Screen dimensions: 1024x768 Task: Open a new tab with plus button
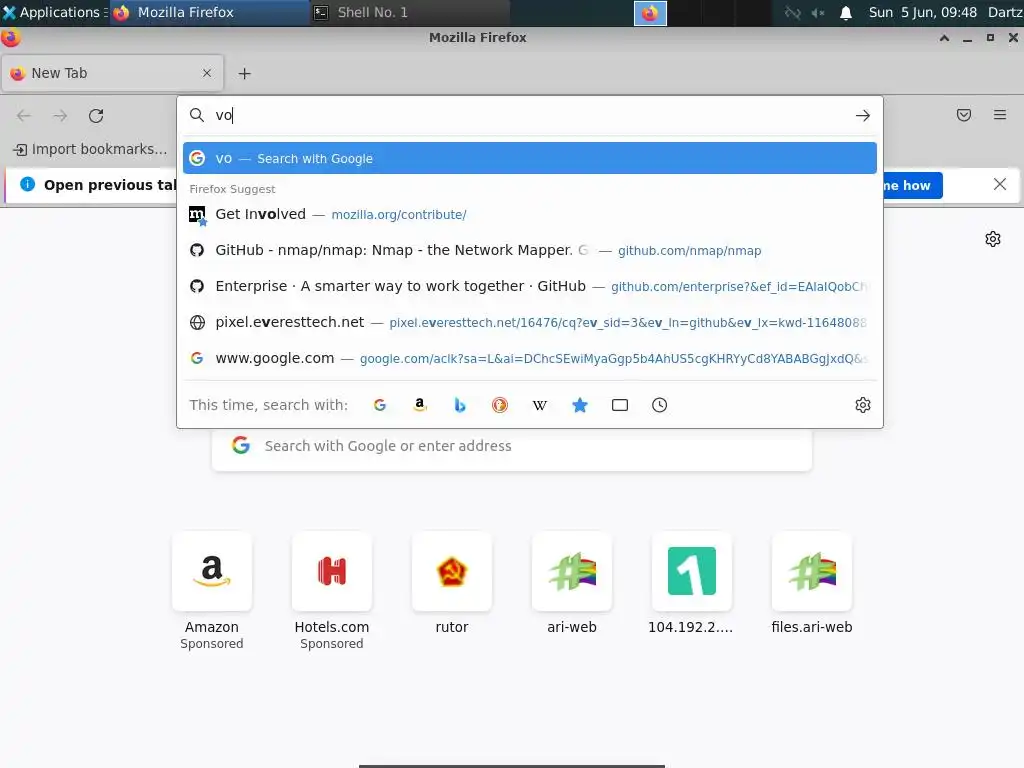244,74
